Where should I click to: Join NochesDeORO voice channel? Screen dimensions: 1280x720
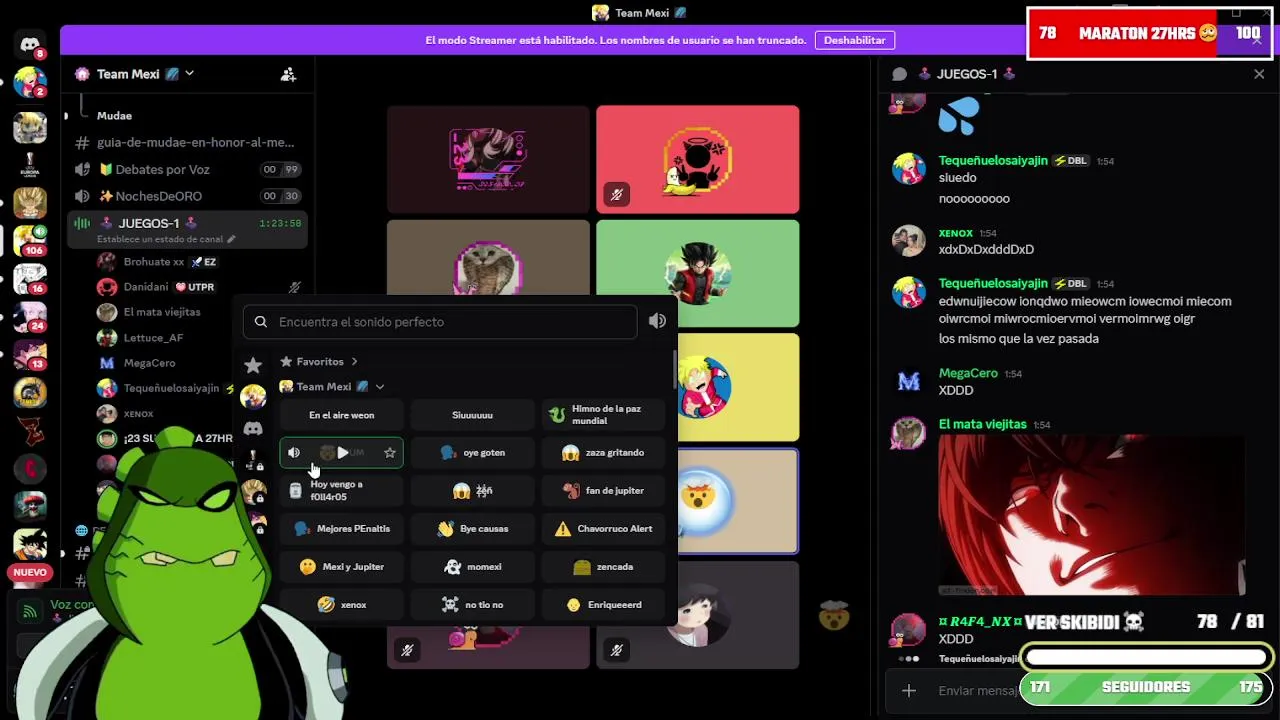(186, 196)
